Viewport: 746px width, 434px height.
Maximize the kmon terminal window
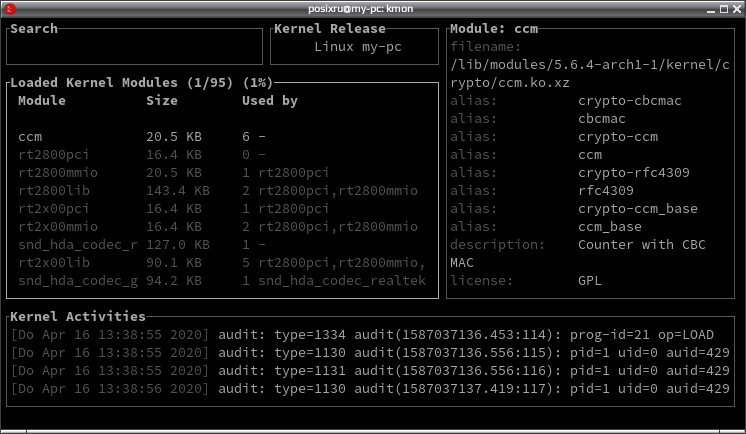[724, 9]
